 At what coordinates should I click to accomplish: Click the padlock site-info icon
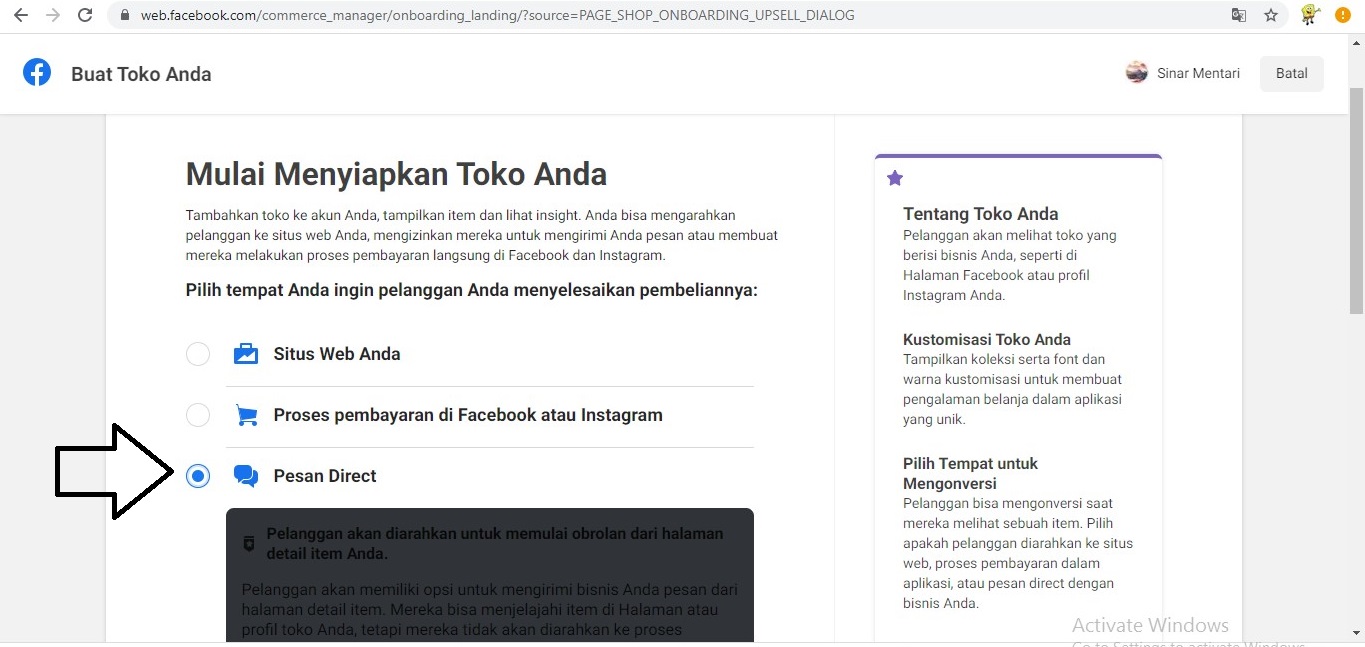point(125,15)
